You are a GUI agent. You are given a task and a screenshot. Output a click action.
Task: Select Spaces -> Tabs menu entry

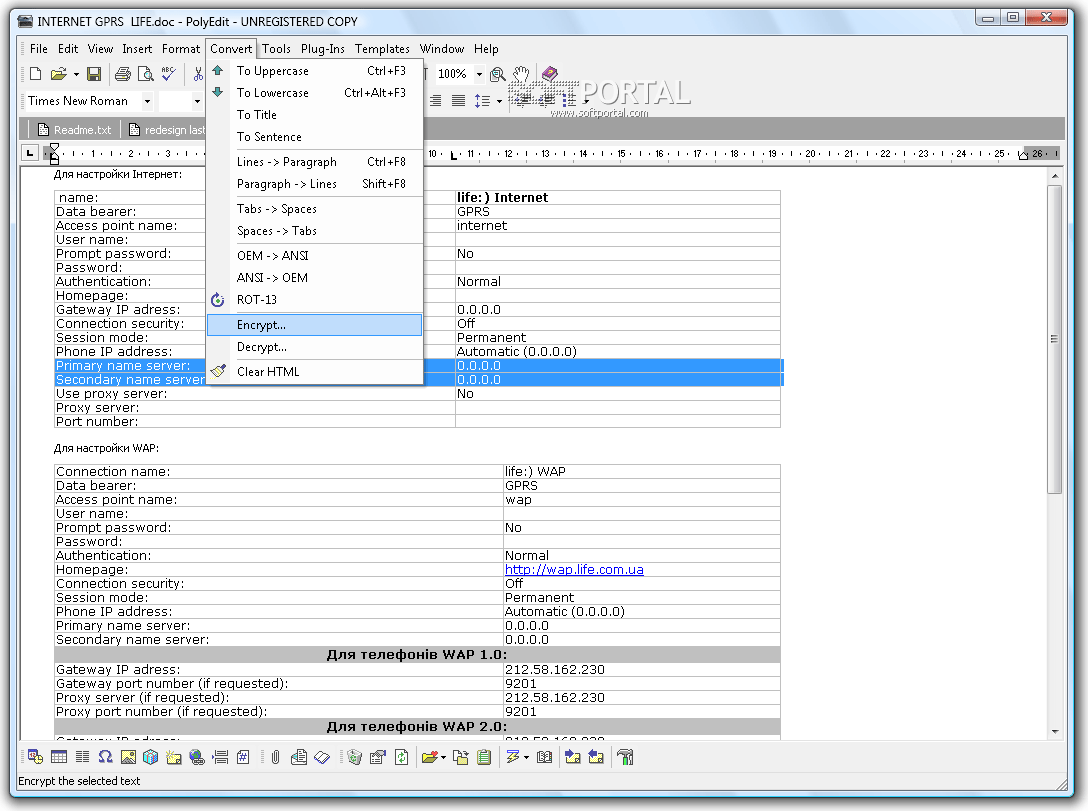click(314, 231)
